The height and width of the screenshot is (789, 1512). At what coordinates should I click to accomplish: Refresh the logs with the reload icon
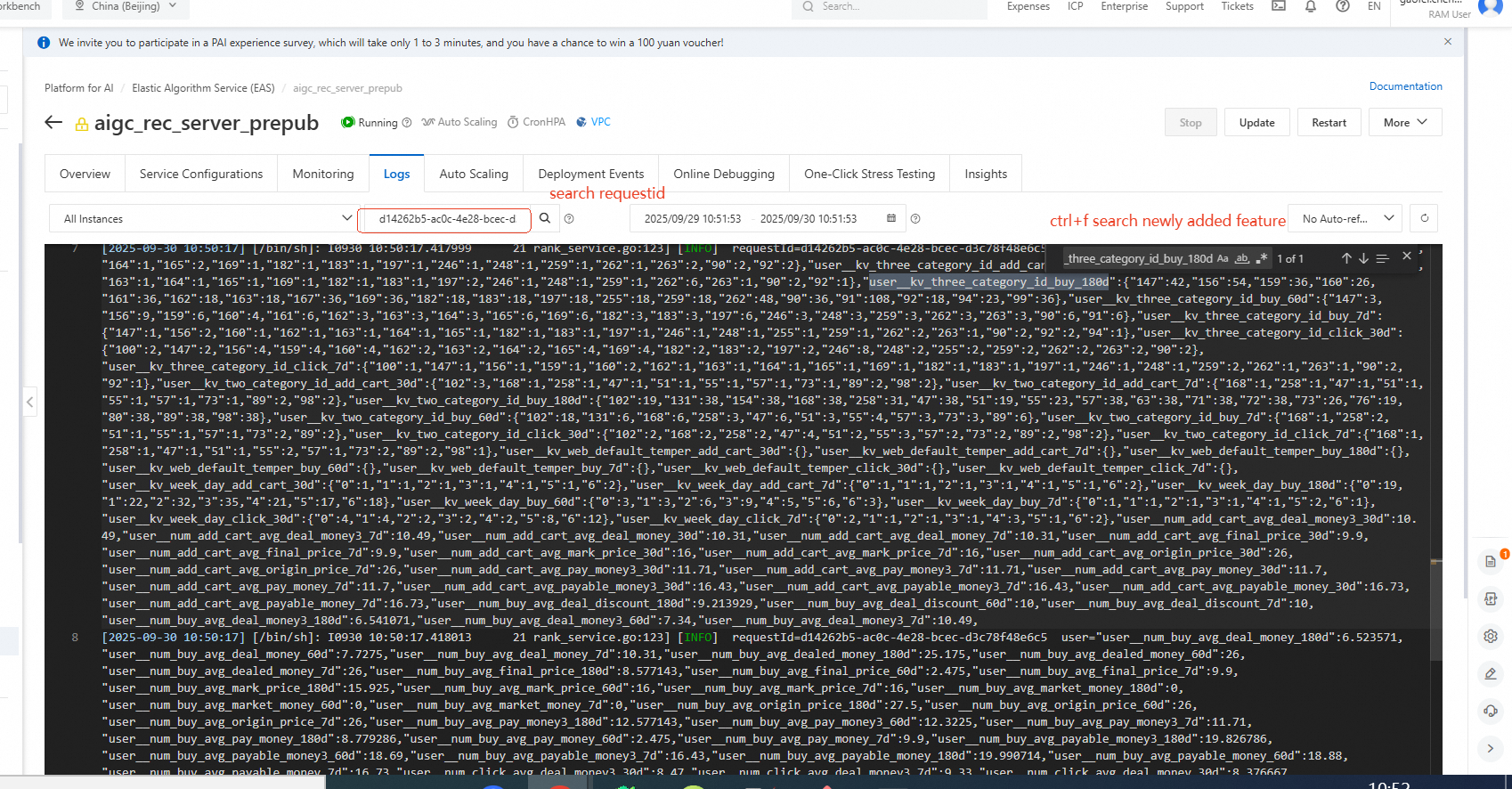pos(1425,218)
